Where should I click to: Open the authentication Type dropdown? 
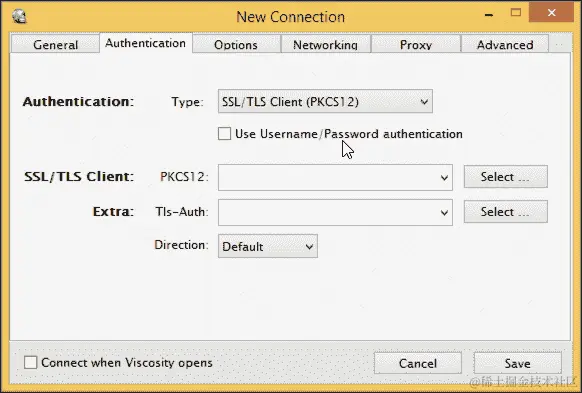pyautogui.click(x=325, y=101)
